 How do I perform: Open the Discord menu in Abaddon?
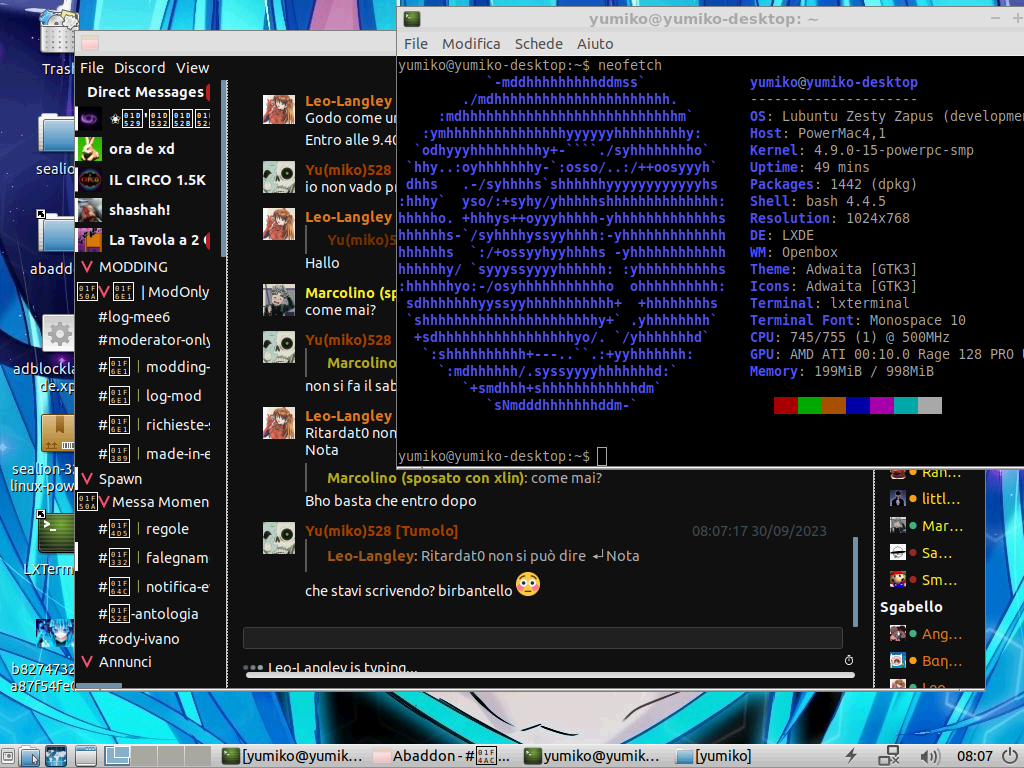tap(140, 68)
